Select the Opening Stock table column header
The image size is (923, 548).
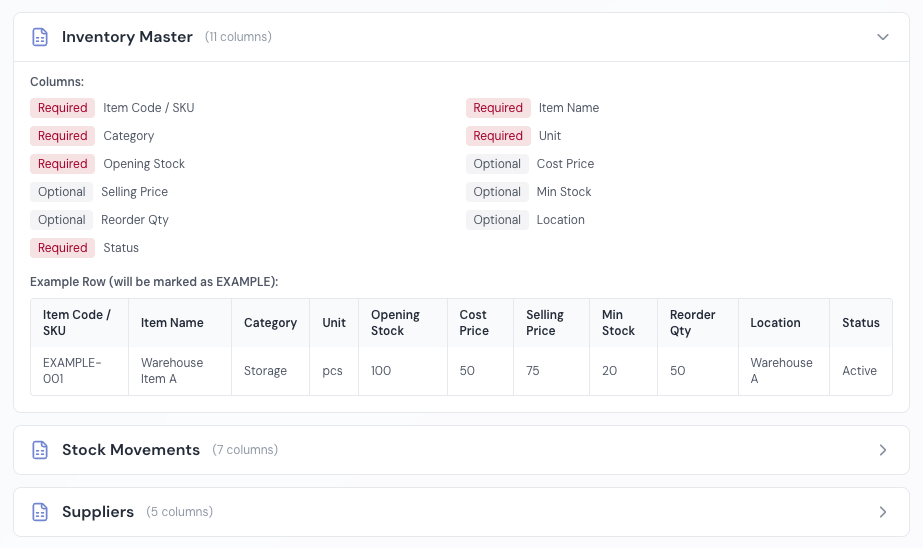[396, 323]
